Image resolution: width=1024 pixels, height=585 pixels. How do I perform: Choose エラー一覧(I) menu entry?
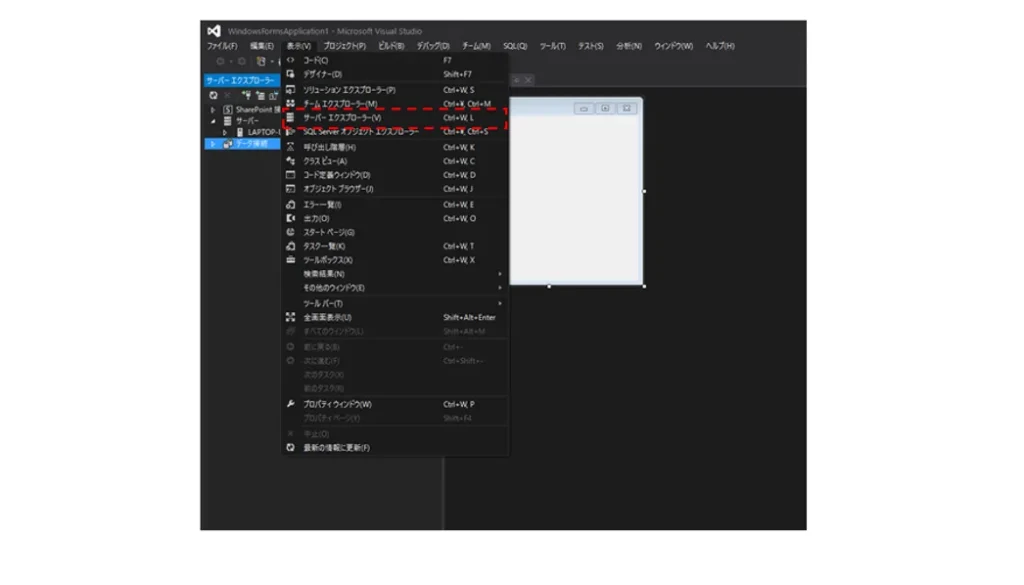[x=323, y=204]
